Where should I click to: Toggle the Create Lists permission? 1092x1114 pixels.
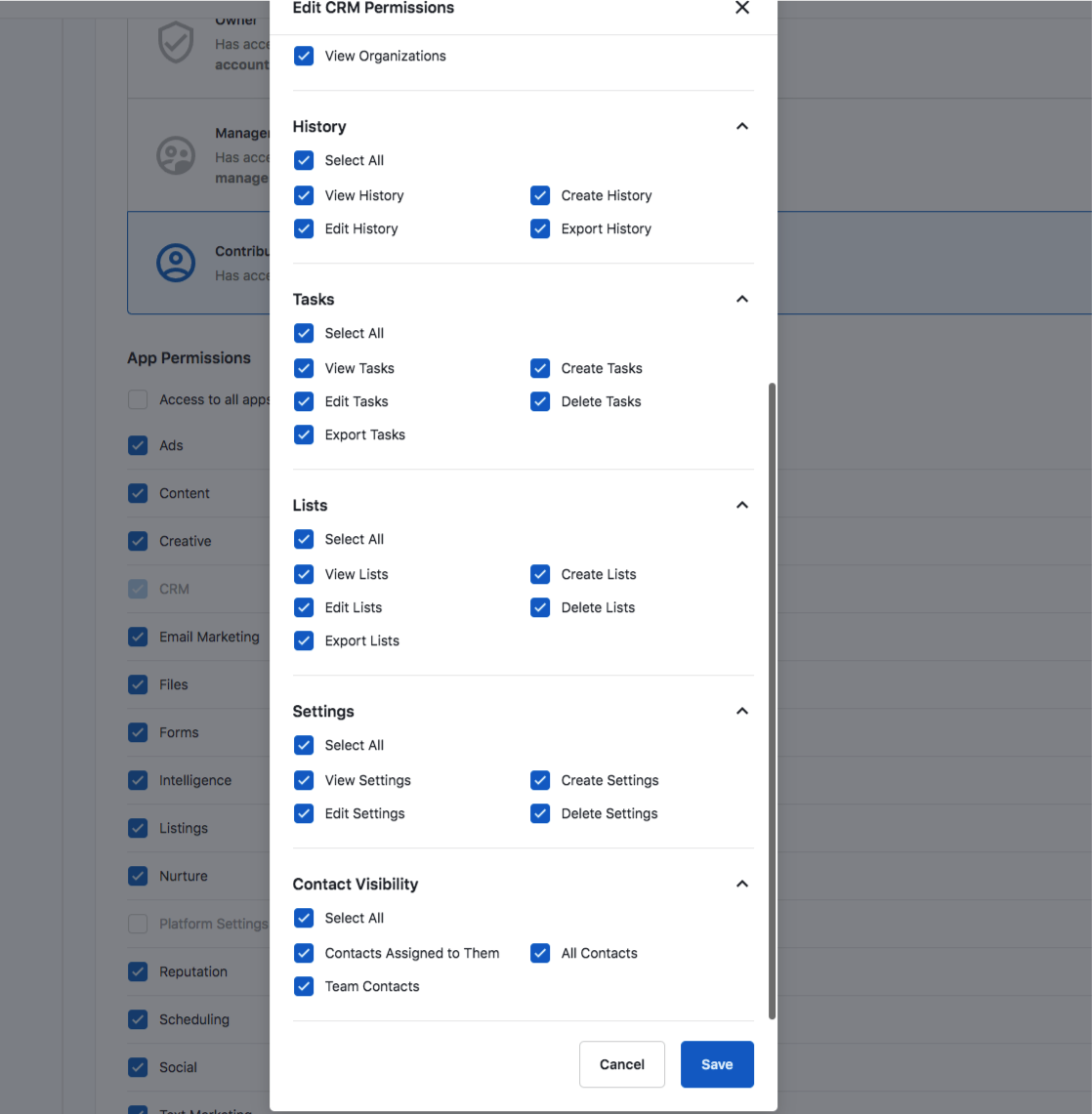(x=540, y=574)
